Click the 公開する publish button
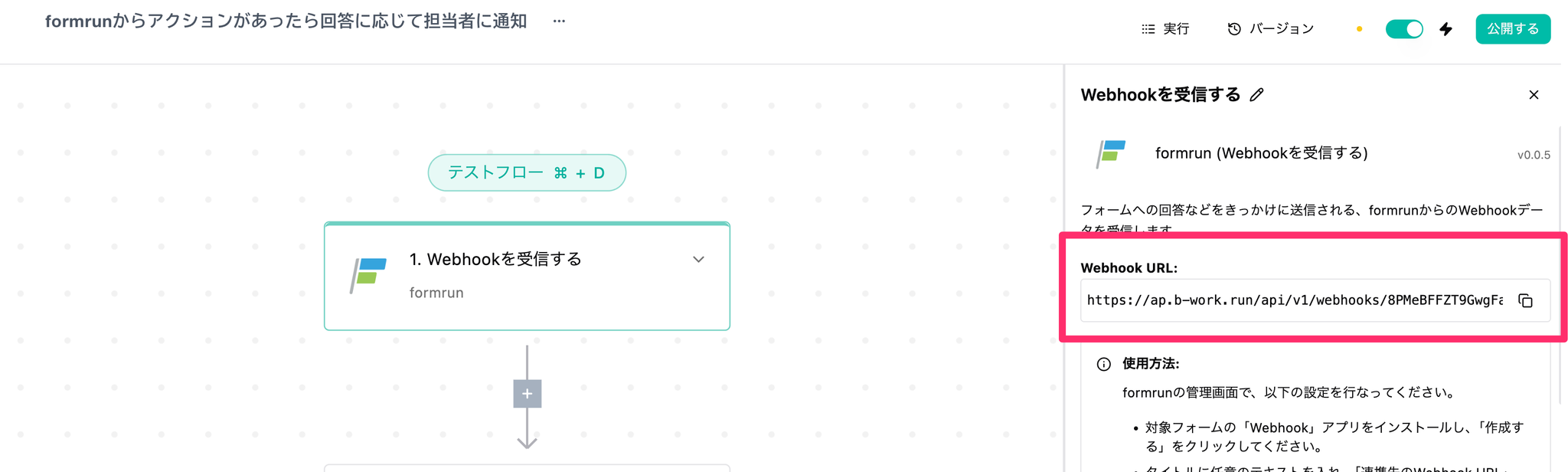 [x=1512, y=29]
